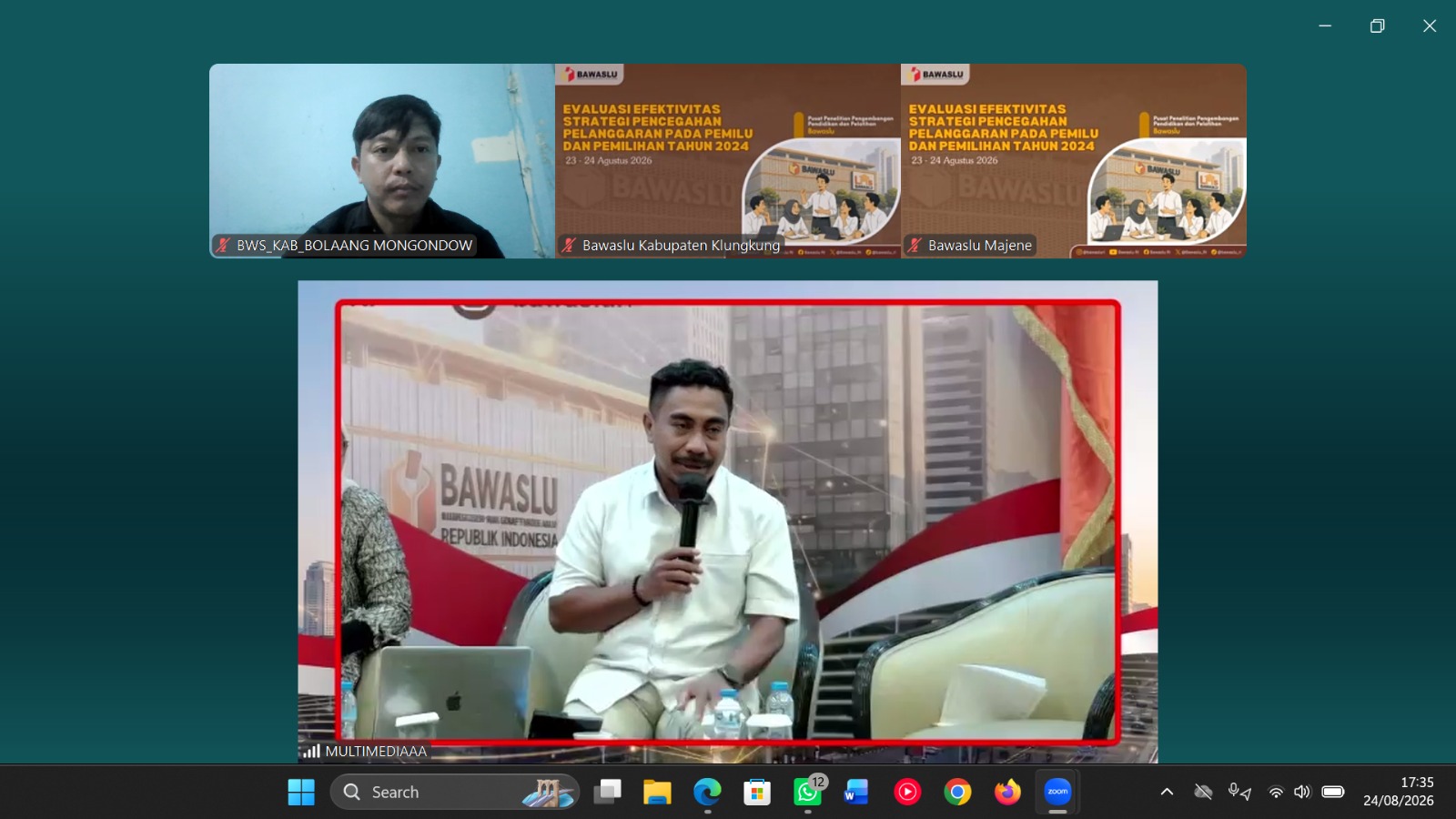Click the BWS_KAB_BOLAANG MONGONDOW name label

pos(355,245)
